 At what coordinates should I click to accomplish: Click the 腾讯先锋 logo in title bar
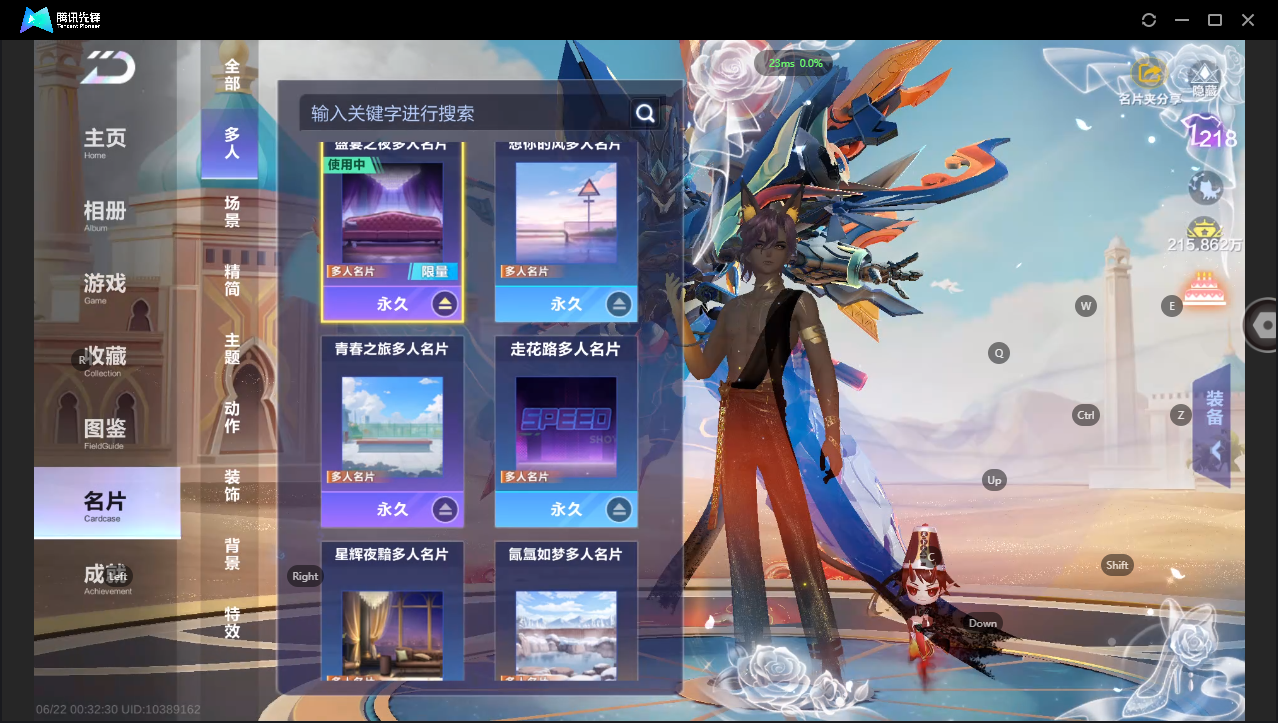(62, 19)
